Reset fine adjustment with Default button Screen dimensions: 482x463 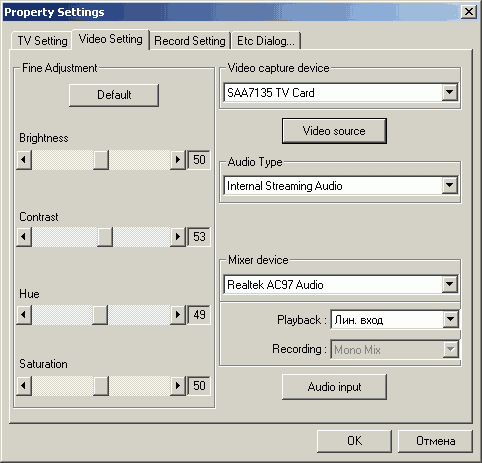click(114, 95)
